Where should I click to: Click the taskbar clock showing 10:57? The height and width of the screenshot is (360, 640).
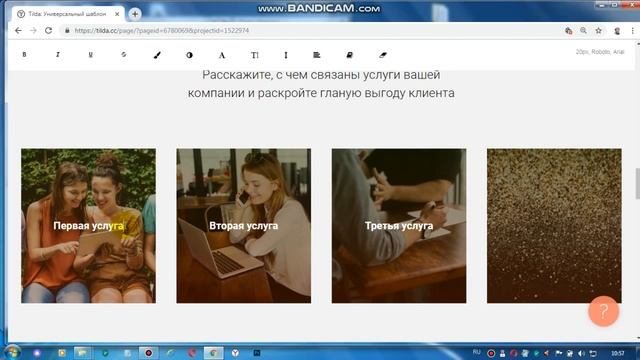click(618, 353)
